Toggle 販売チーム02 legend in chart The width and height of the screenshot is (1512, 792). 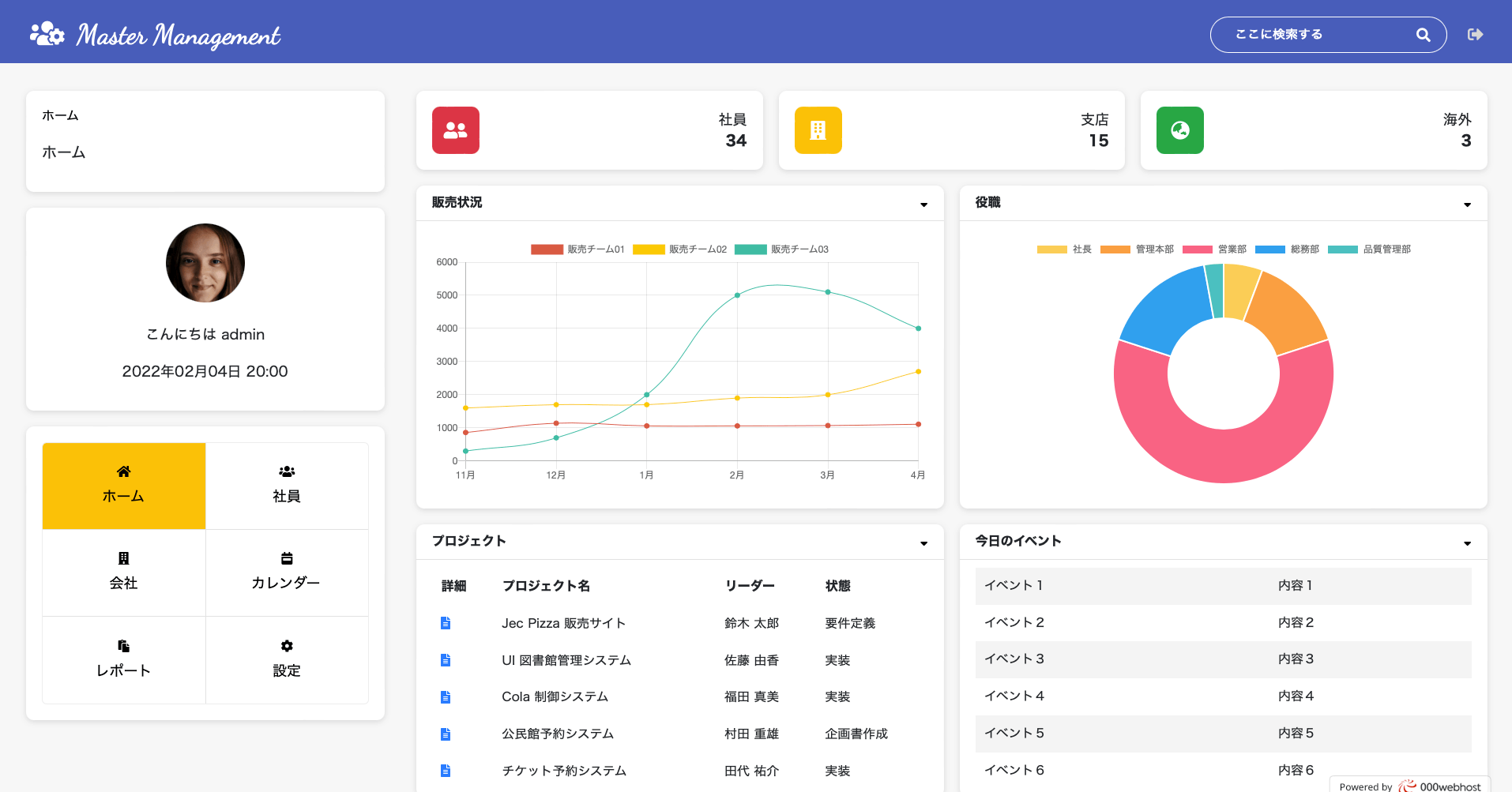tap(679, 250)
